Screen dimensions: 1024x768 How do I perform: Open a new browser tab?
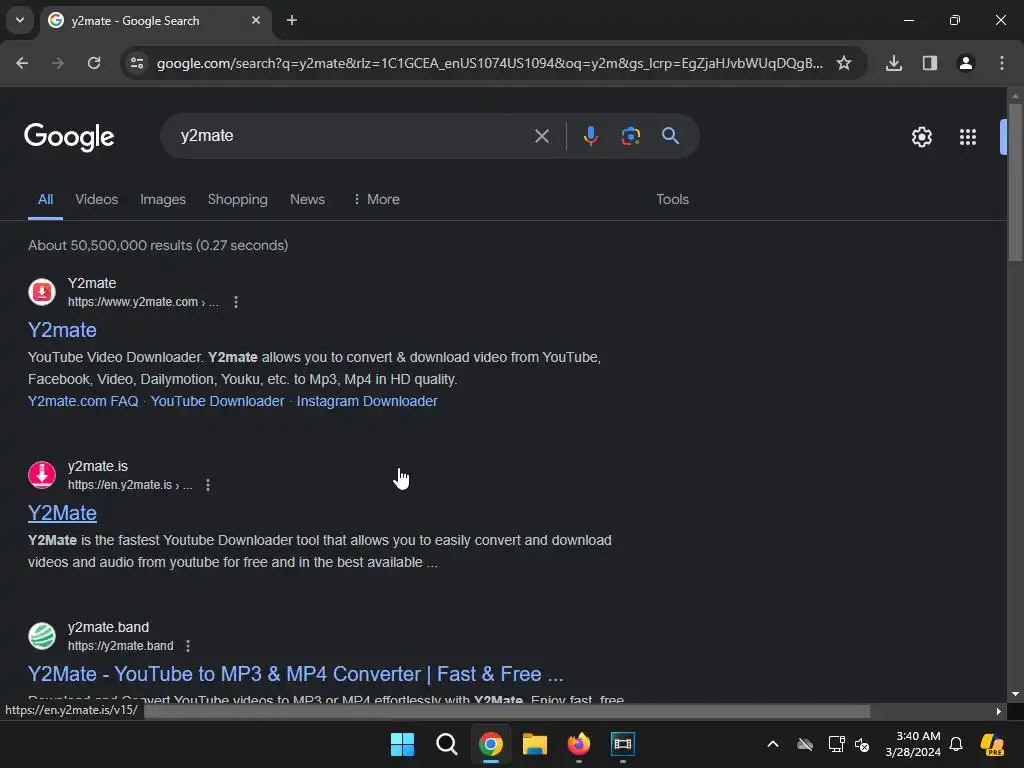pos(292,20)
